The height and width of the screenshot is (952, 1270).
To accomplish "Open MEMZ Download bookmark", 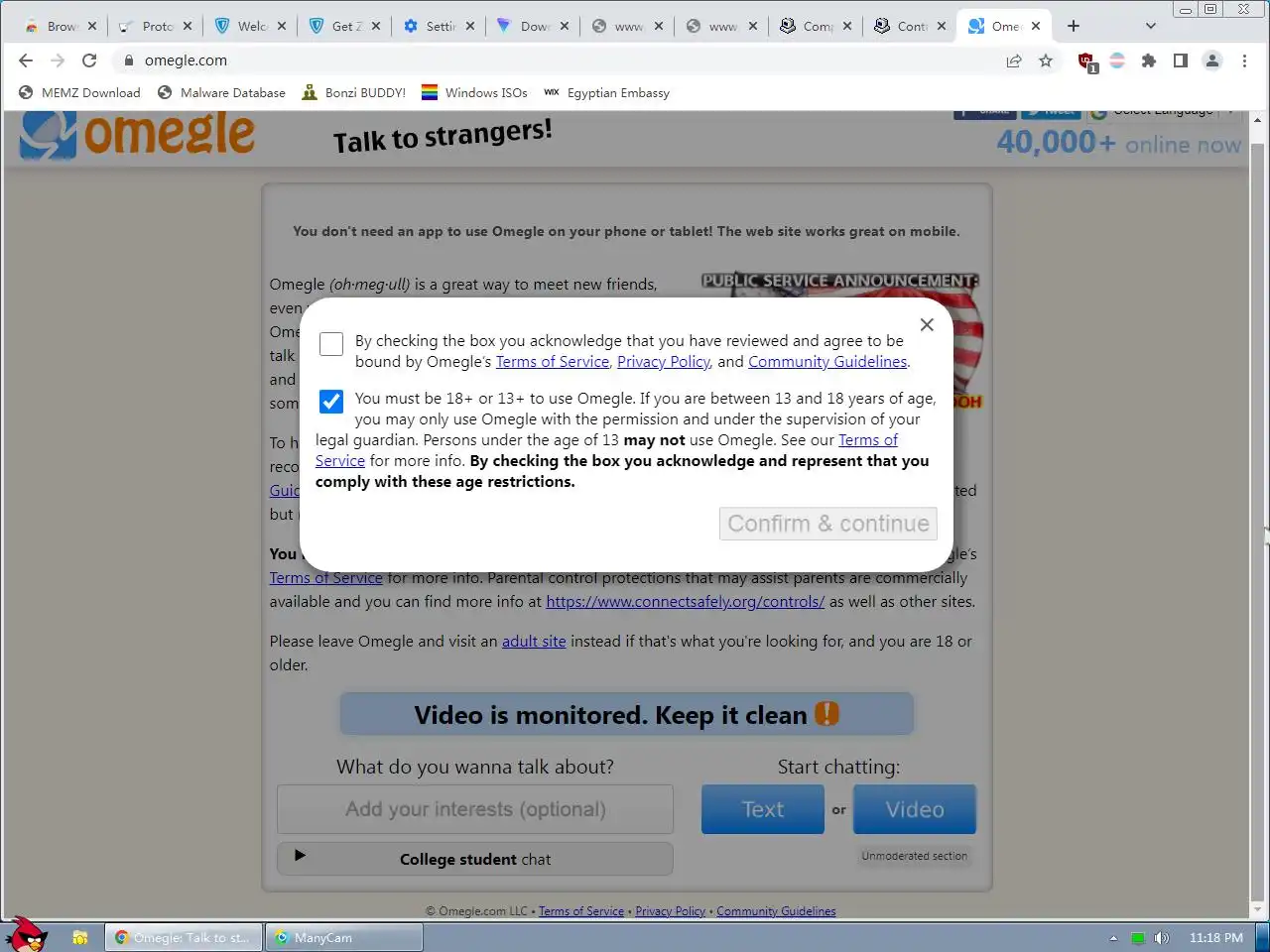I will pos(79,92).
